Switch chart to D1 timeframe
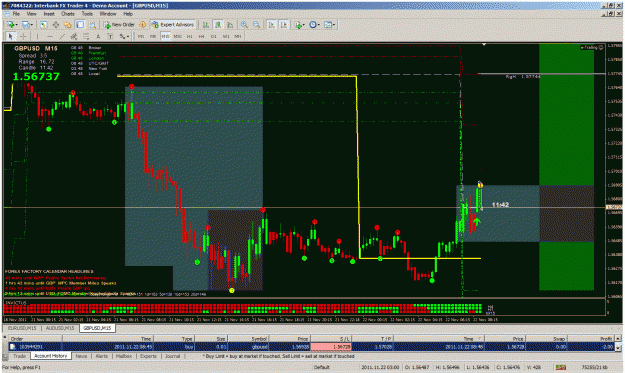Viewport: 625px width, 373px height. tap(214, 36)
